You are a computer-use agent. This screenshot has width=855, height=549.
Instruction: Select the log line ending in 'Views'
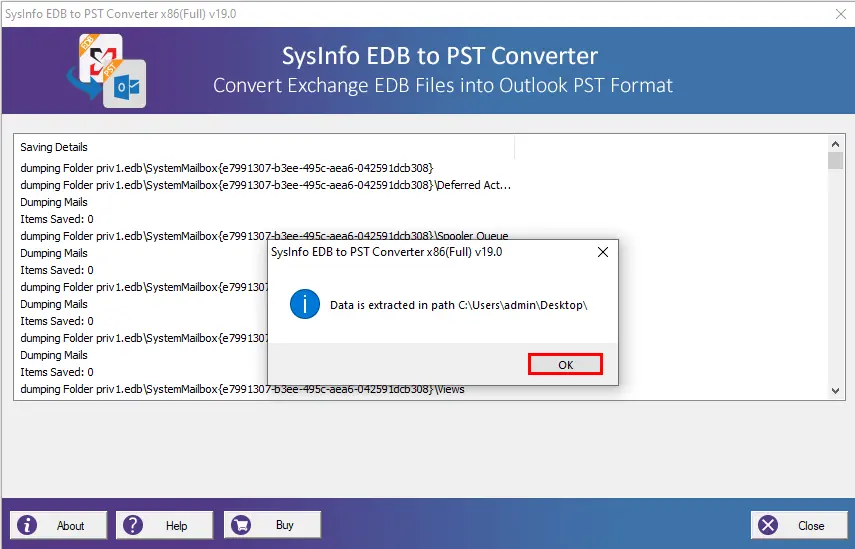(x=243, y=389)
